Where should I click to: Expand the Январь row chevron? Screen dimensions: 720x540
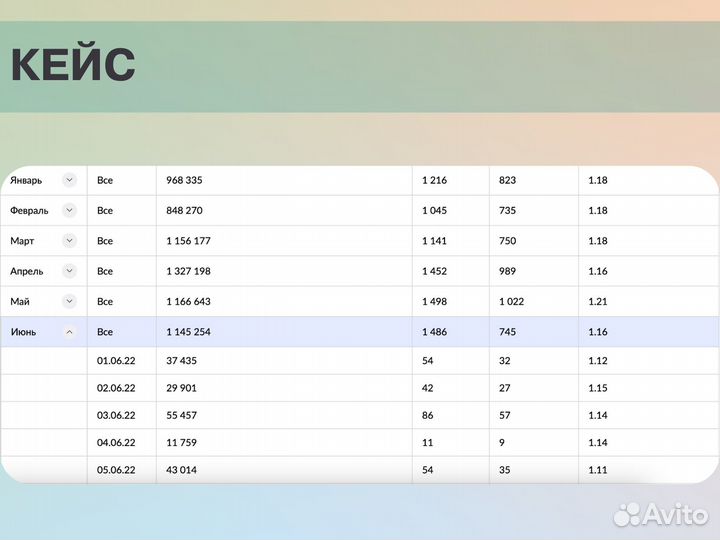(69, 180)
